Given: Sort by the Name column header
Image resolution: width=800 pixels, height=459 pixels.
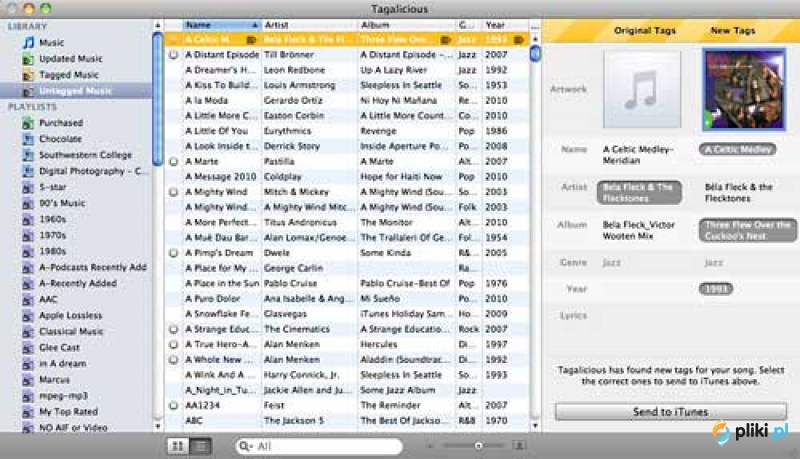Looking at the screenshot, I should [221, 25].
